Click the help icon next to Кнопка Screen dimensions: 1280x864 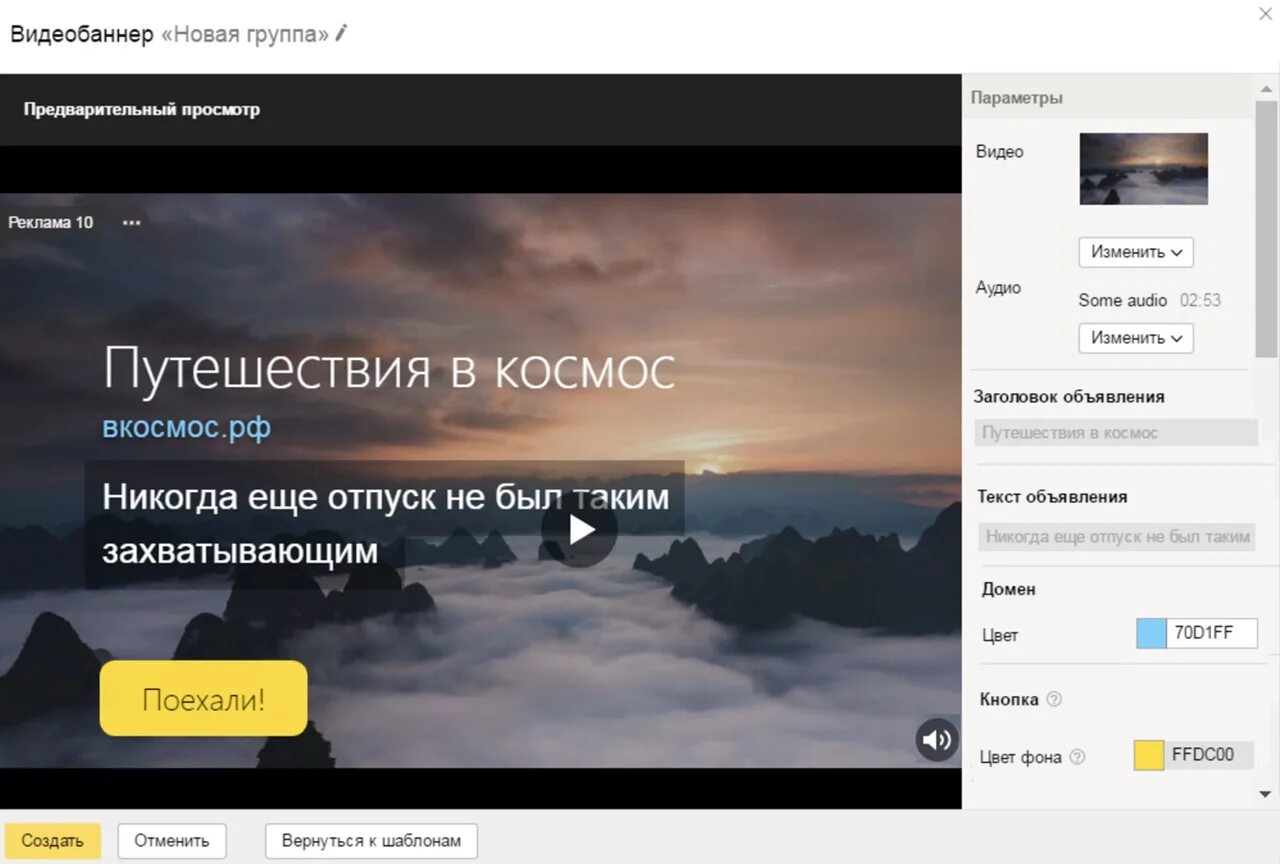click(x=1053, y=699)
